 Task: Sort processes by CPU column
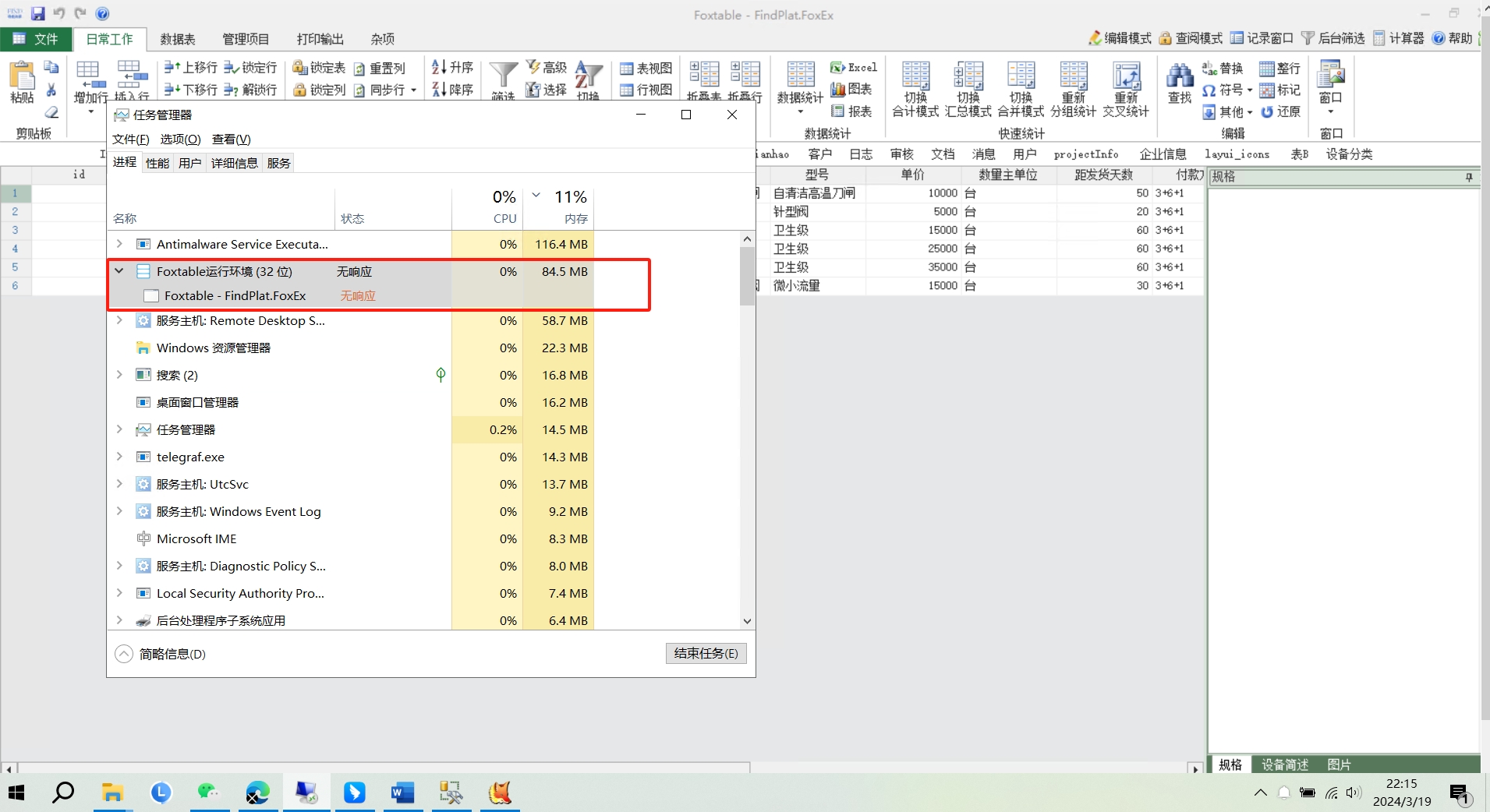pyautogui.click(x=487, y=207)
